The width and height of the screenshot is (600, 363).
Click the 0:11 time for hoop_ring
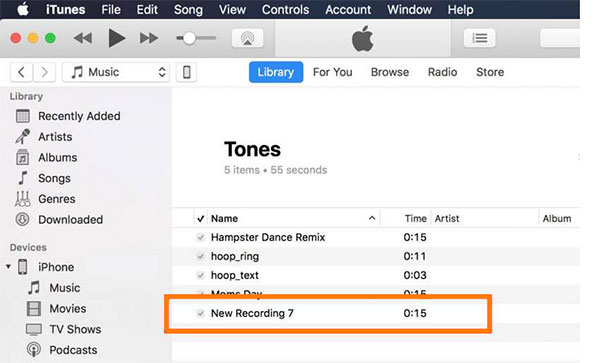415,256
